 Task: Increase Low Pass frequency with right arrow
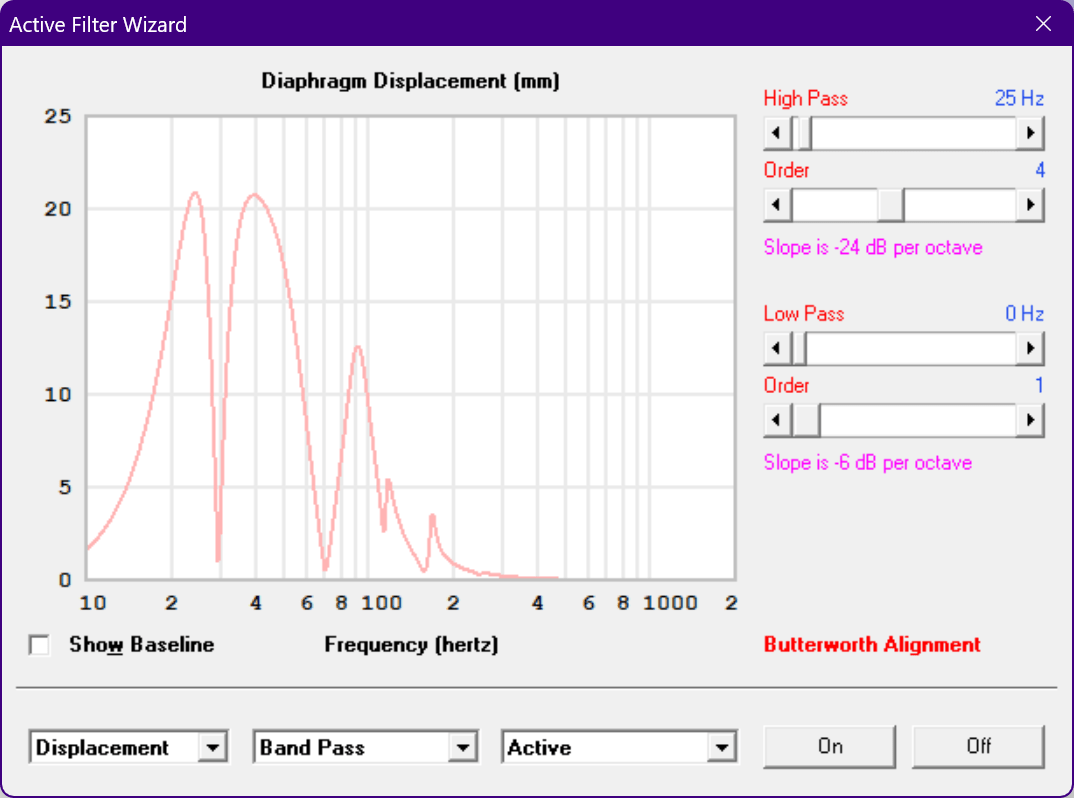coord(1030,349)
